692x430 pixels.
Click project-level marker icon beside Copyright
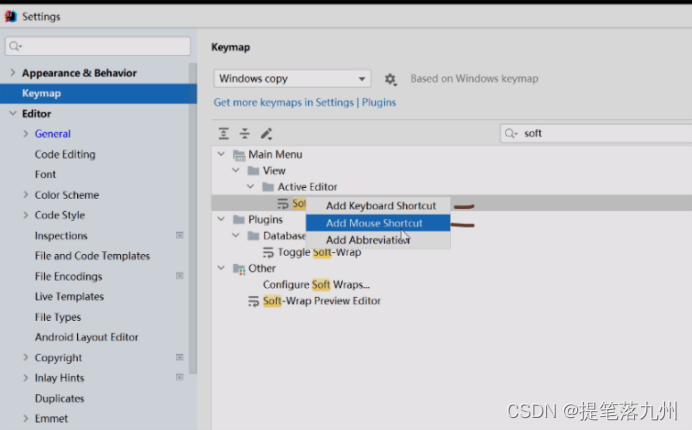pyautogui.click(x=180, y=357)
